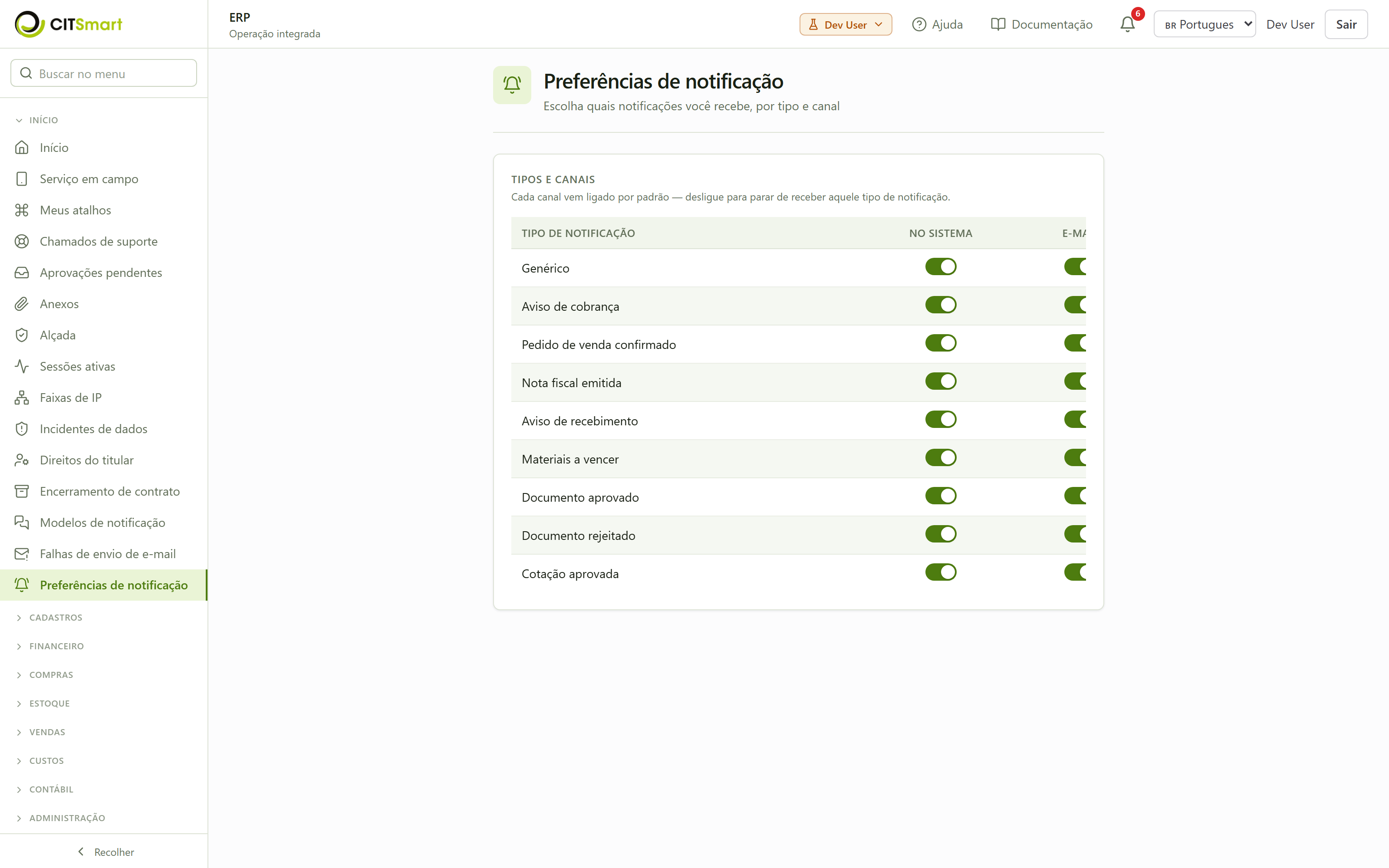Image resolution: width=1389 pixels, height=868 pixels.
Task: Click the Encerramento de contrato archive icon
Action: (22, 491)
